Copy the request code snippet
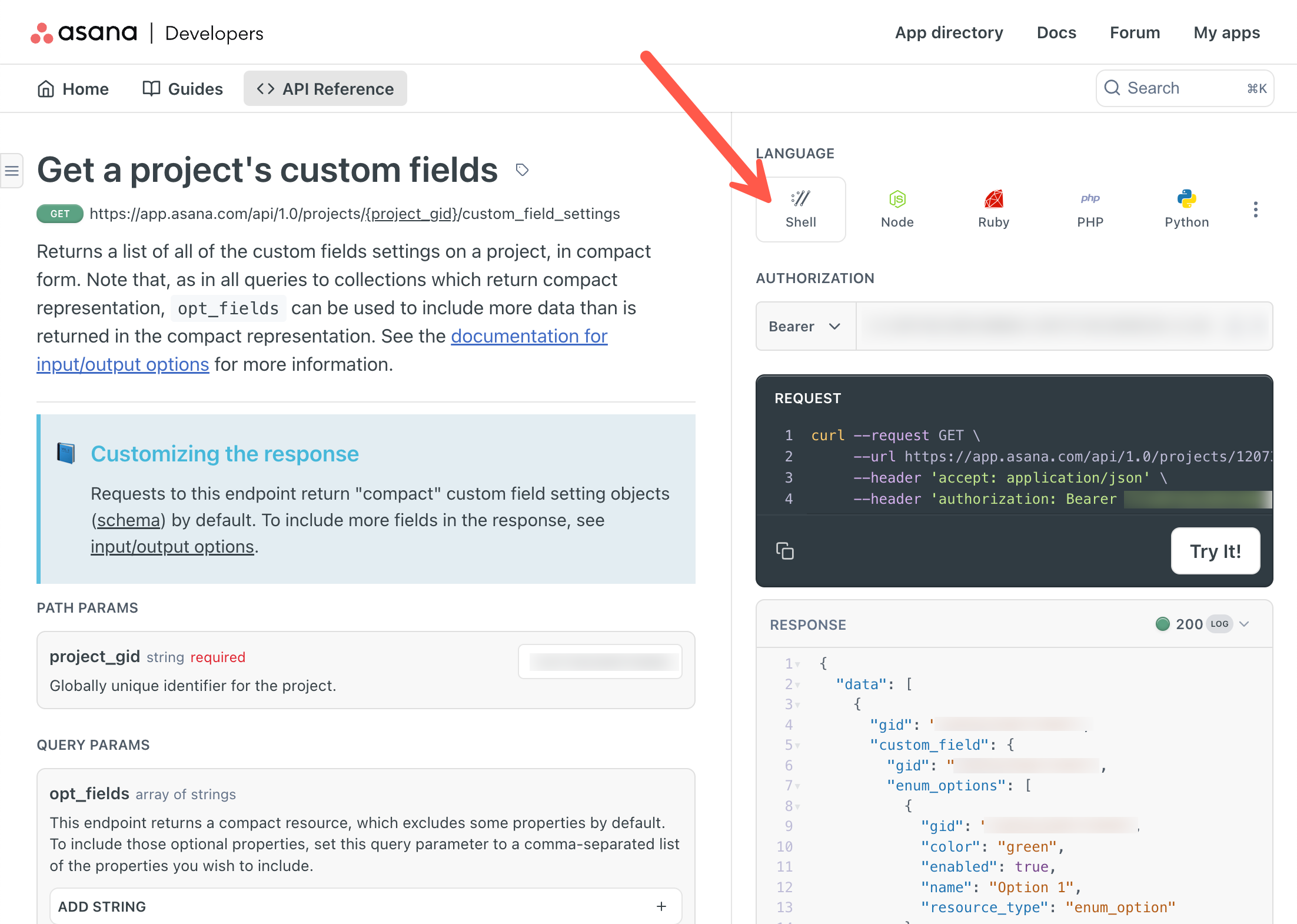The image size is (1297, 924). (785, 551)
